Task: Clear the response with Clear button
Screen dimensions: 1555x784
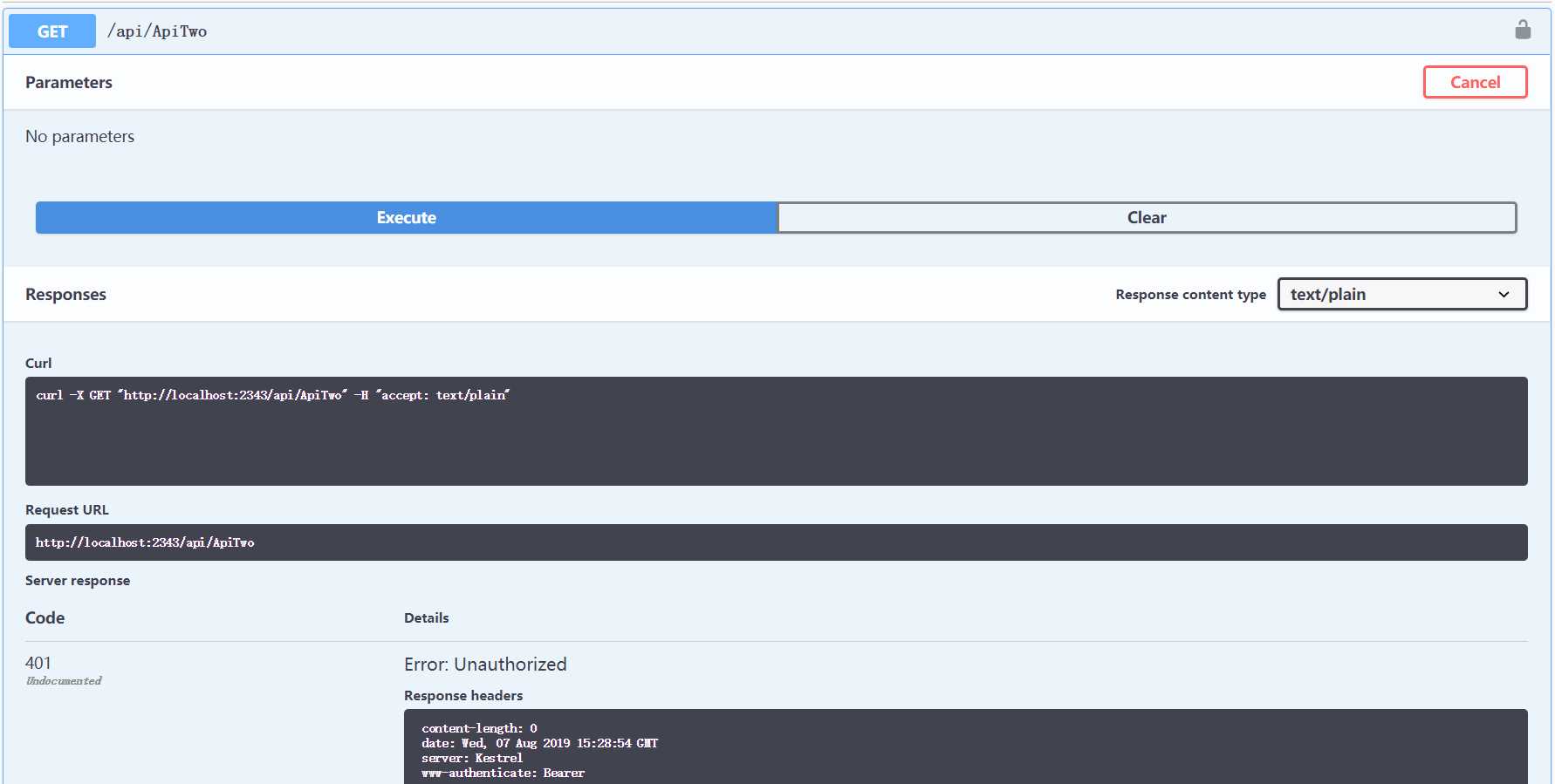Action: (x=1147, y=217)
